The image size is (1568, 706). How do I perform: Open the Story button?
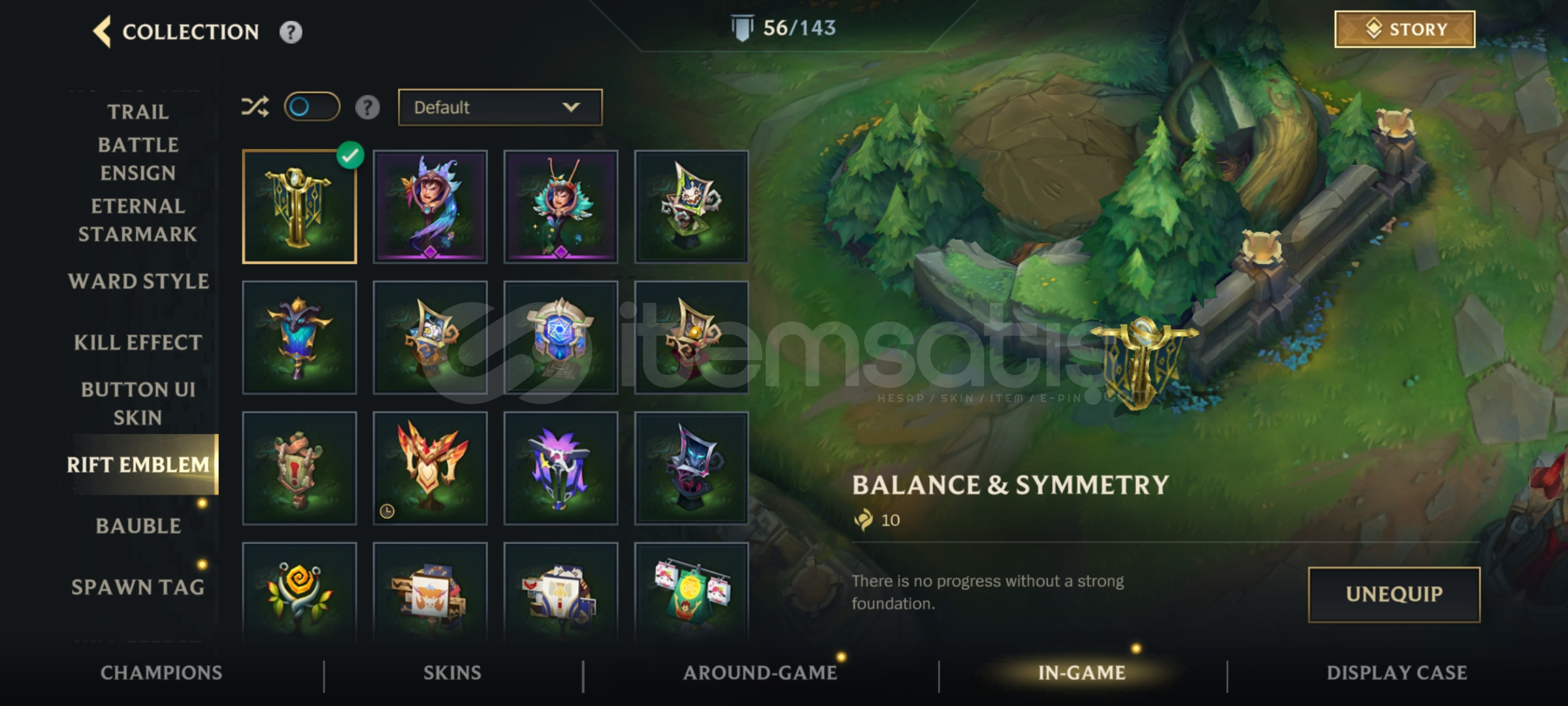pos(1405,29)
